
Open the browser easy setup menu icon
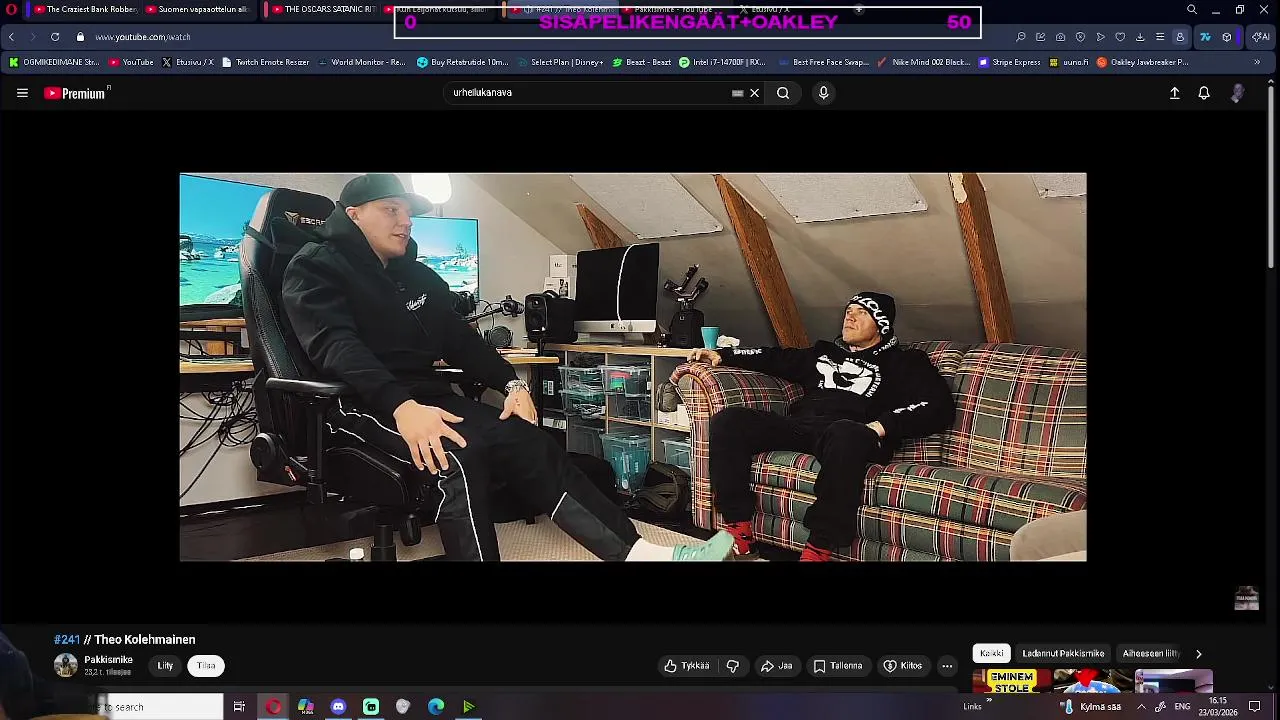tap(1160, 37)
